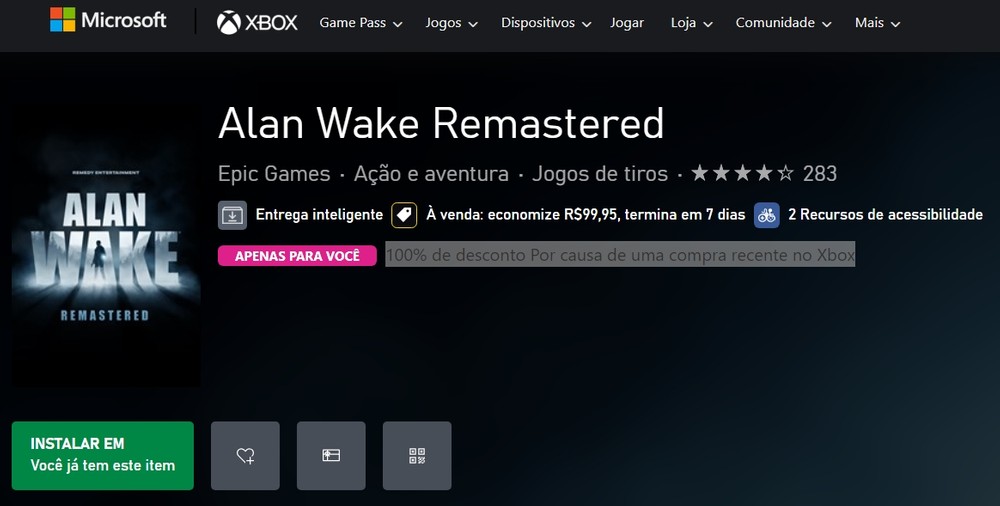Expand the Loja menu

point(692,23)
